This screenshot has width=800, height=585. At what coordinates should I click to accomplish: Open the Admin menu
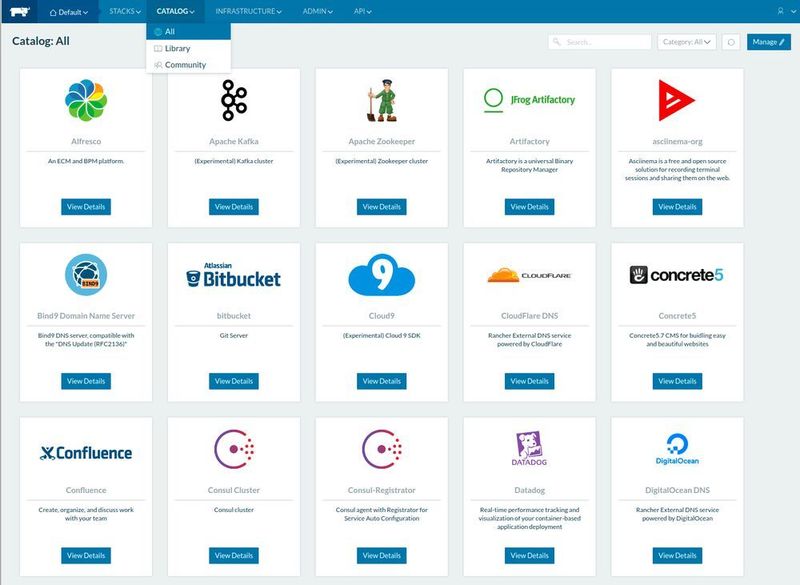pyautogui.click(x=317, y=11)
